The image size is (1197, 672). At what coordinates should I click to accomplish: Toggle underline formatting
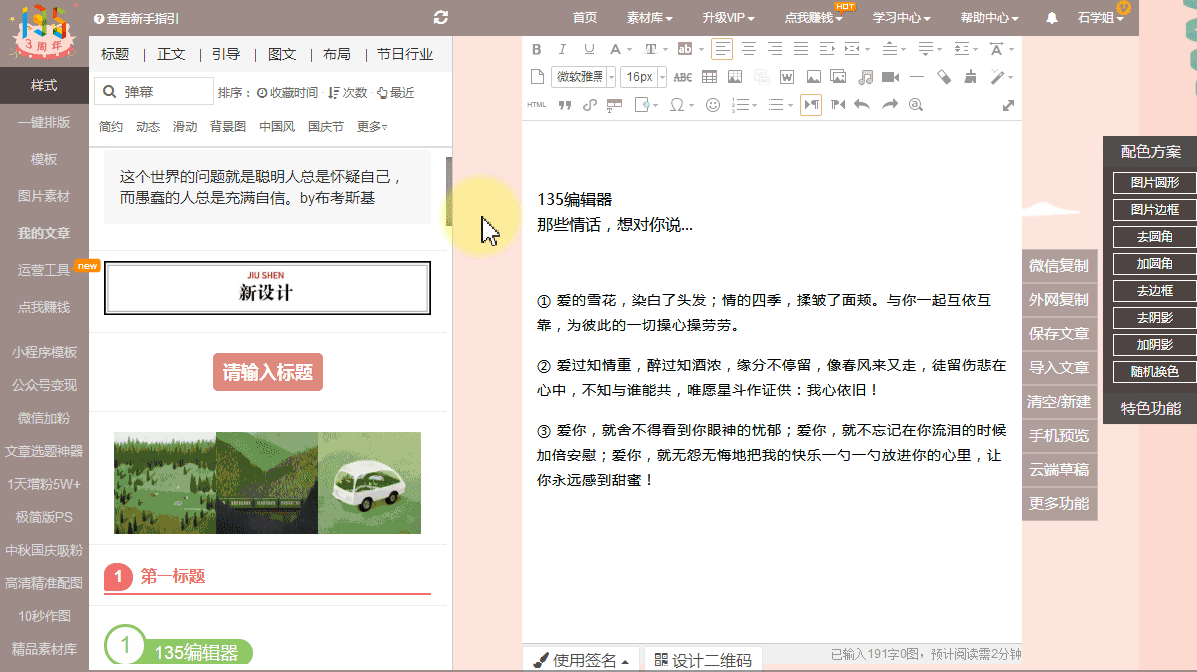point(589,50)
